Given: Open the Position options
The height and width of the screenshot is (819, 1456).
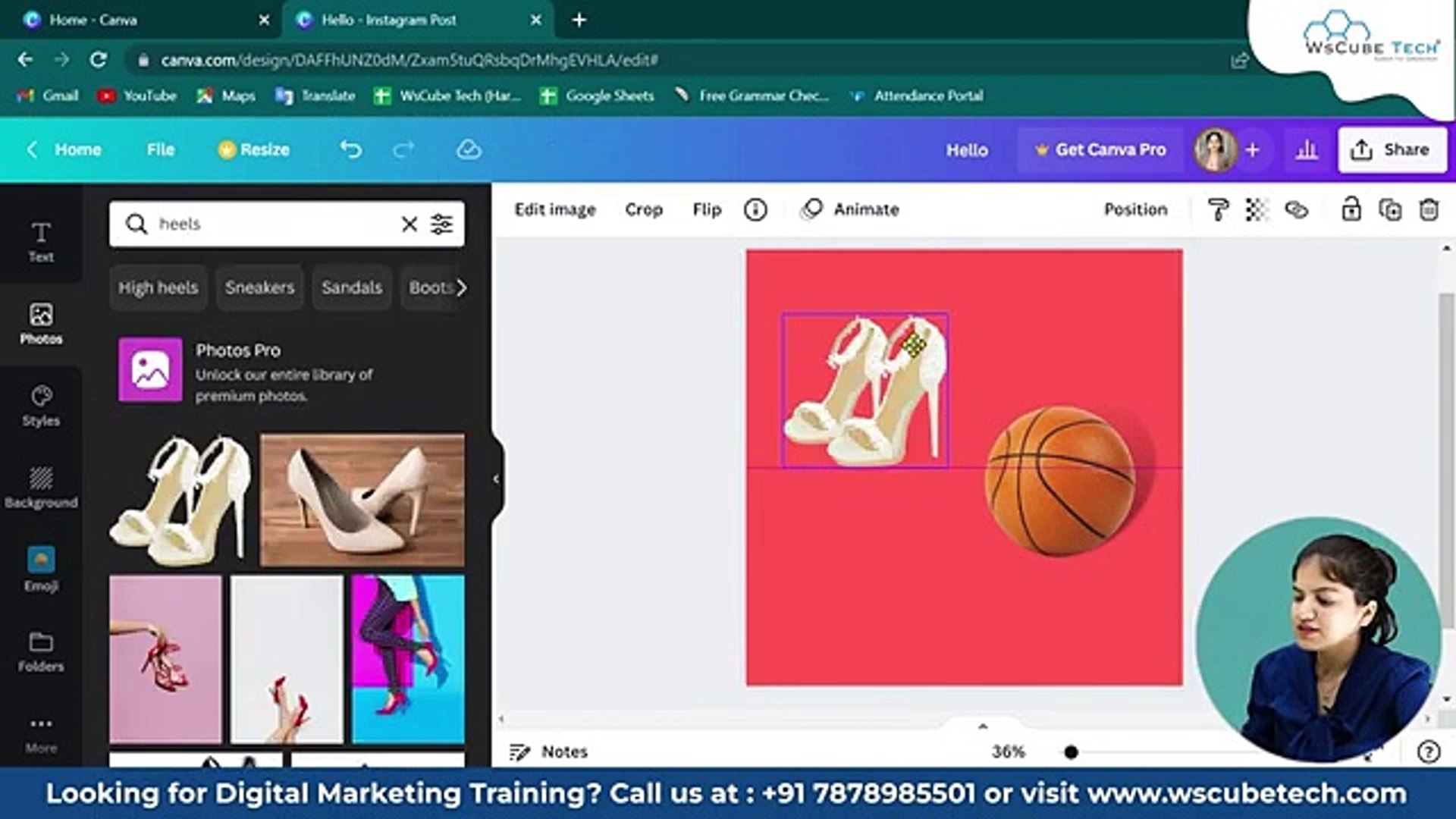Looking at the screenshot, I should [1135, 209].
